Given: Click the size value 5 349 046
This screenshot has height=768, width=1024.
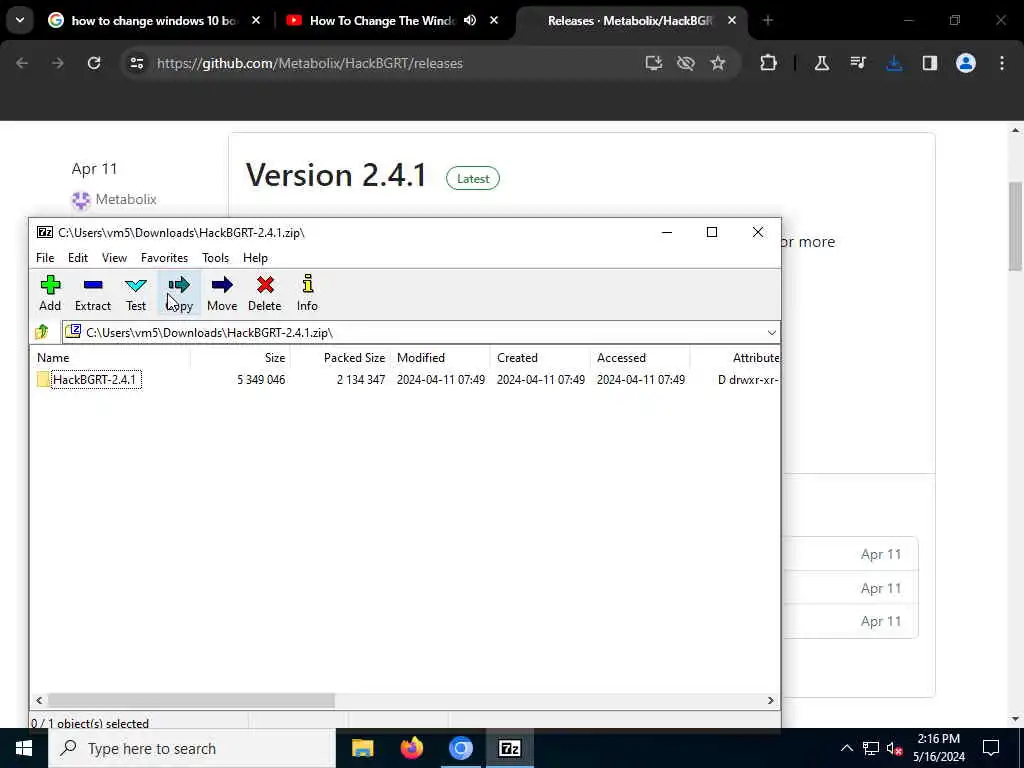Looking at the screenshot, I should (261, 379).
